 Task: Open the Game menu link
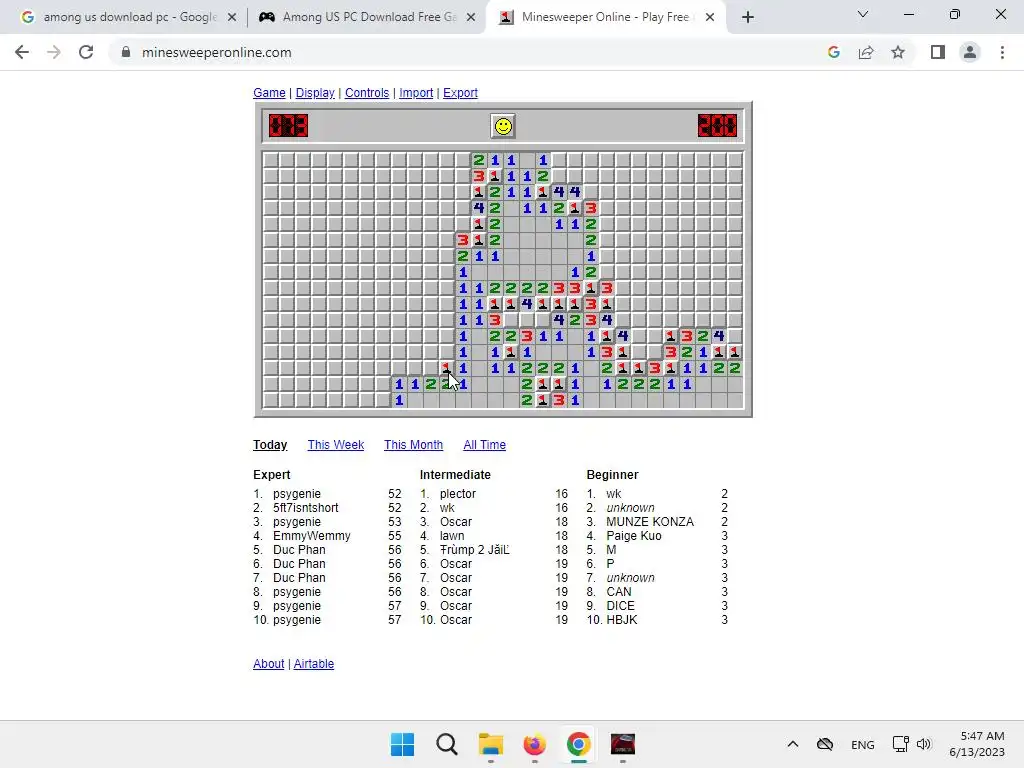(269, 93)
